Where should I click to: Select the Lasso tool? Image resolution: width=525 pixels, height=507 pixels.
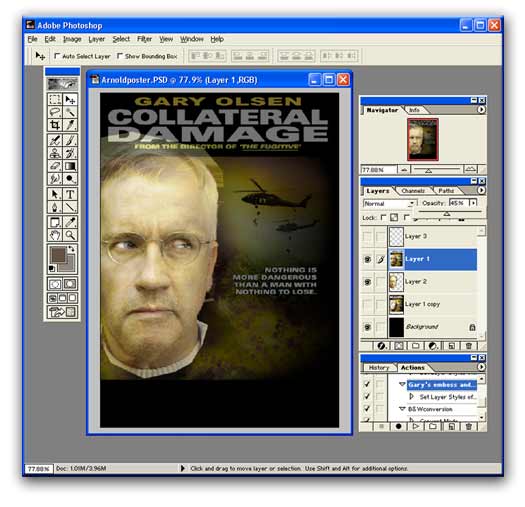[55, 112]
